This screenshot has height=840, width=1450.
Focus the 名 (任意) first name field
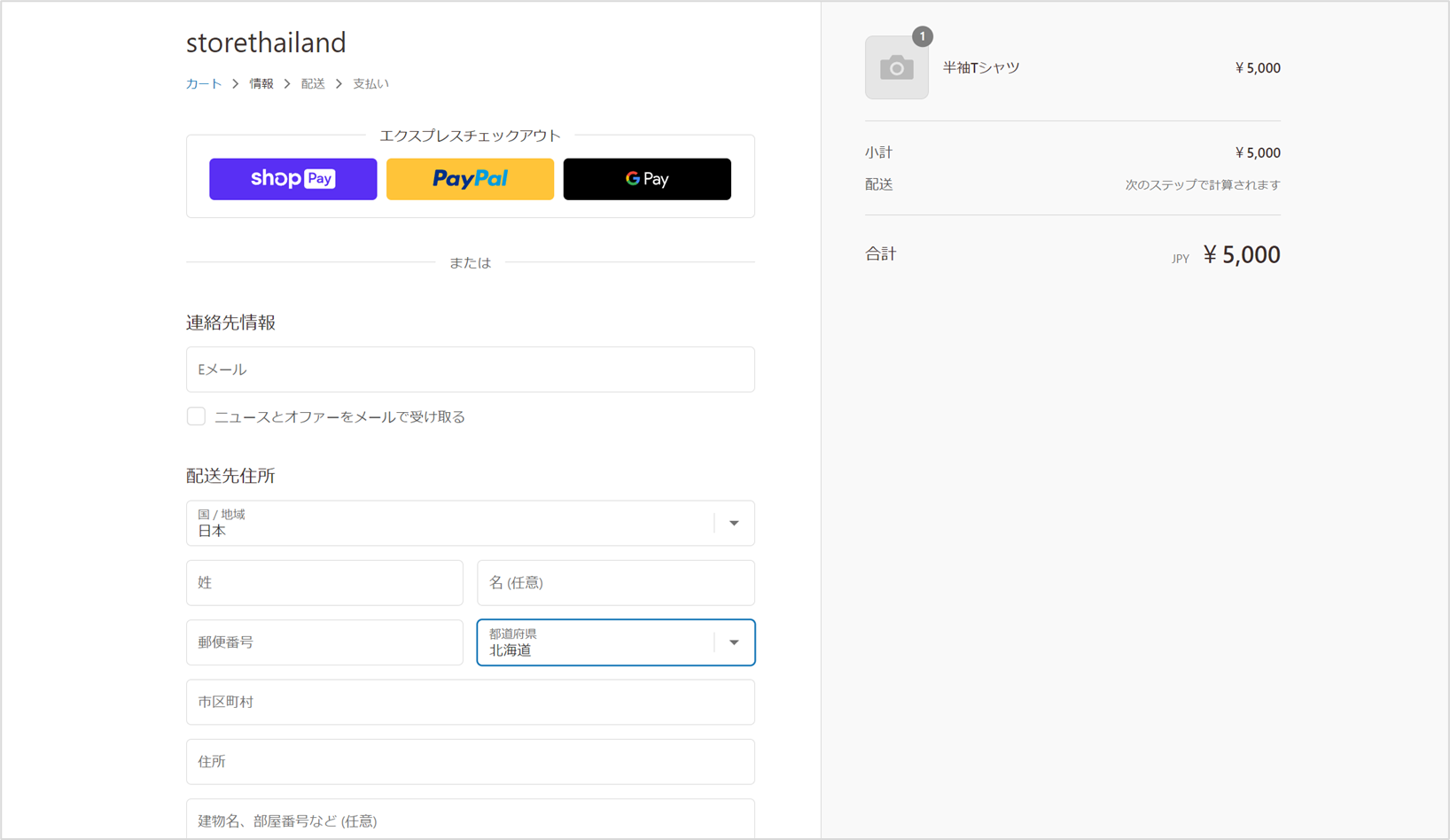point(616,582)
